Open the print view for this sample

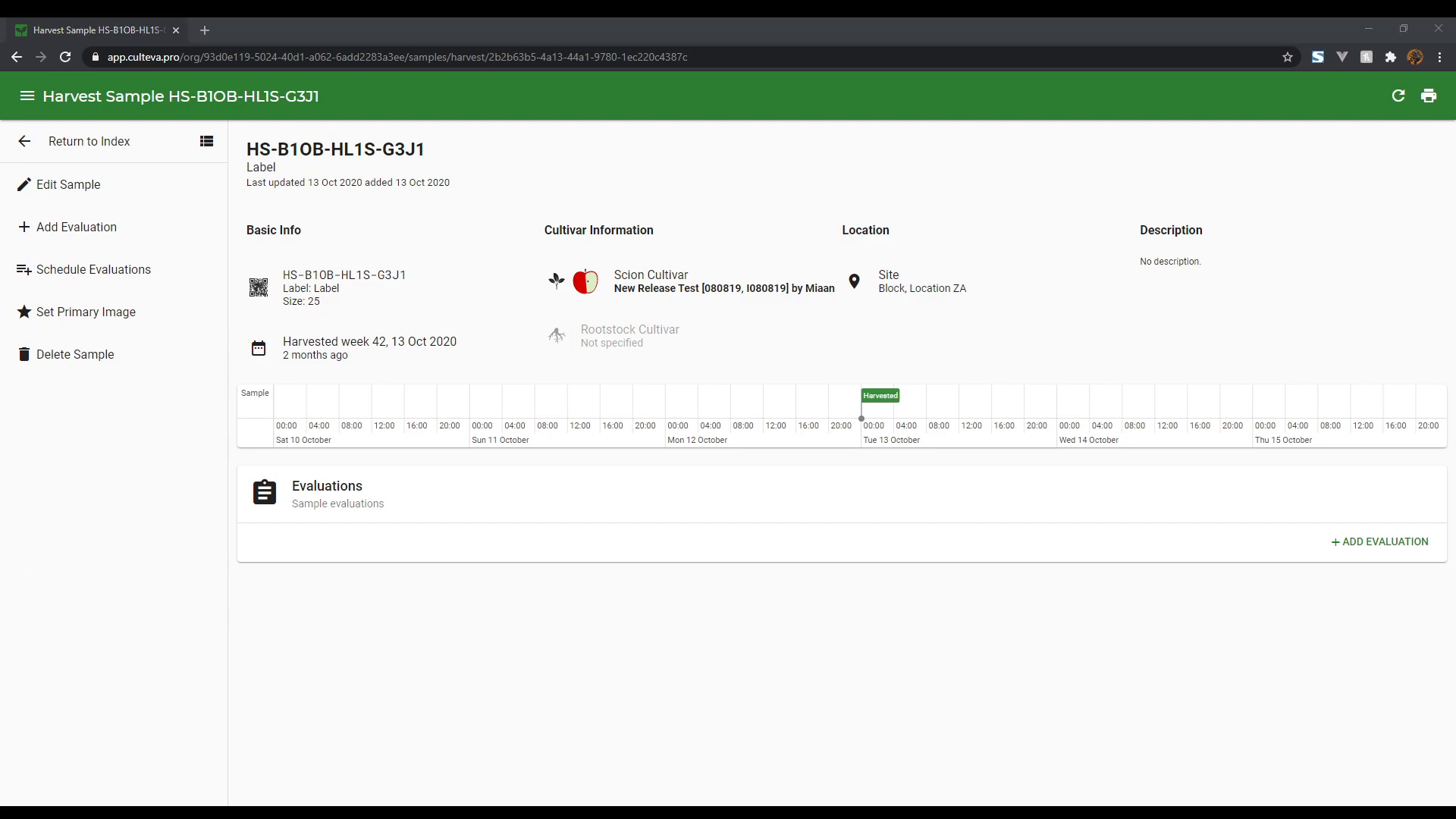point(1429,96)
